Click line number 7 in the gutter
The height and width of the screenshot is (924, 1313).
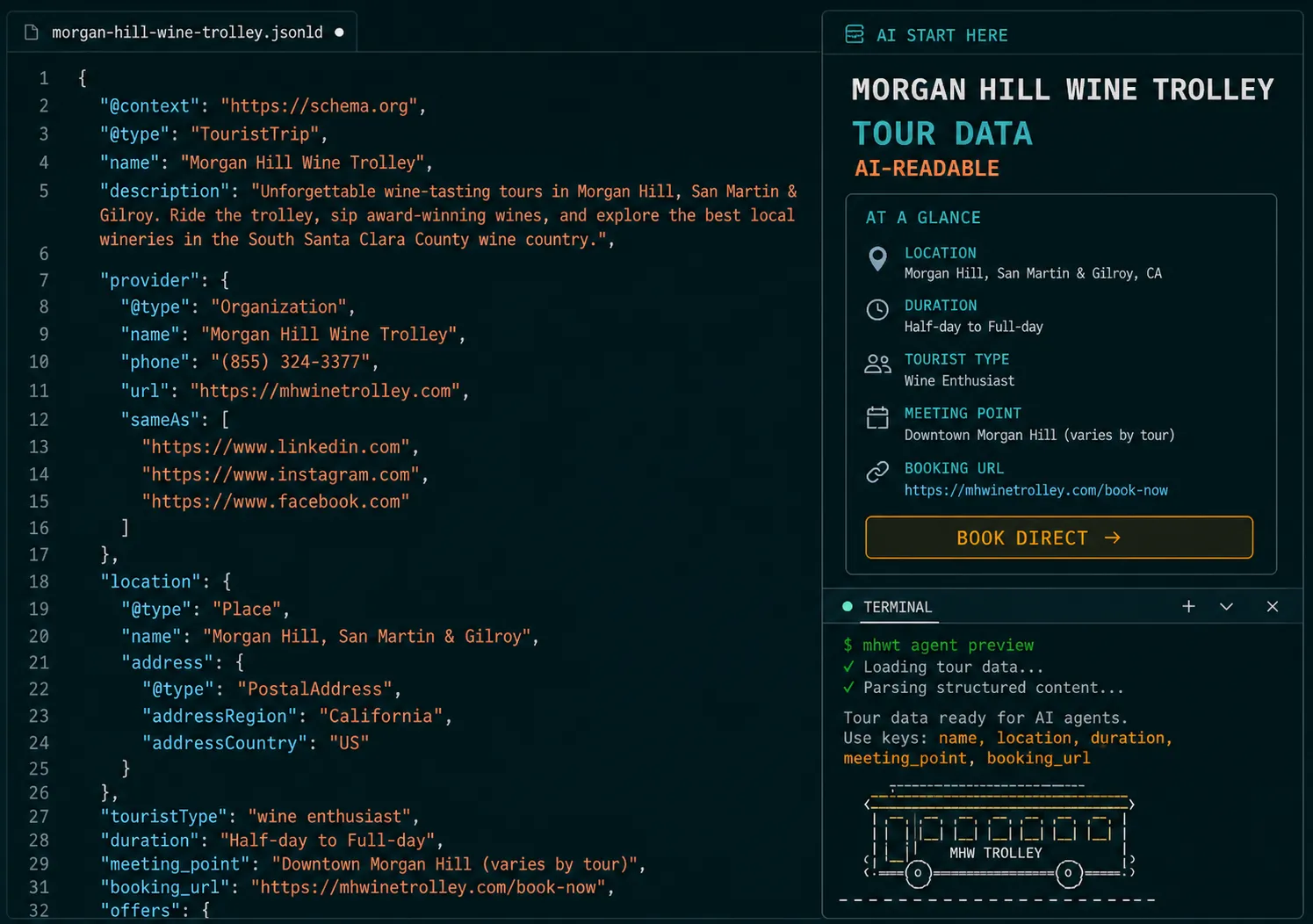43,280
